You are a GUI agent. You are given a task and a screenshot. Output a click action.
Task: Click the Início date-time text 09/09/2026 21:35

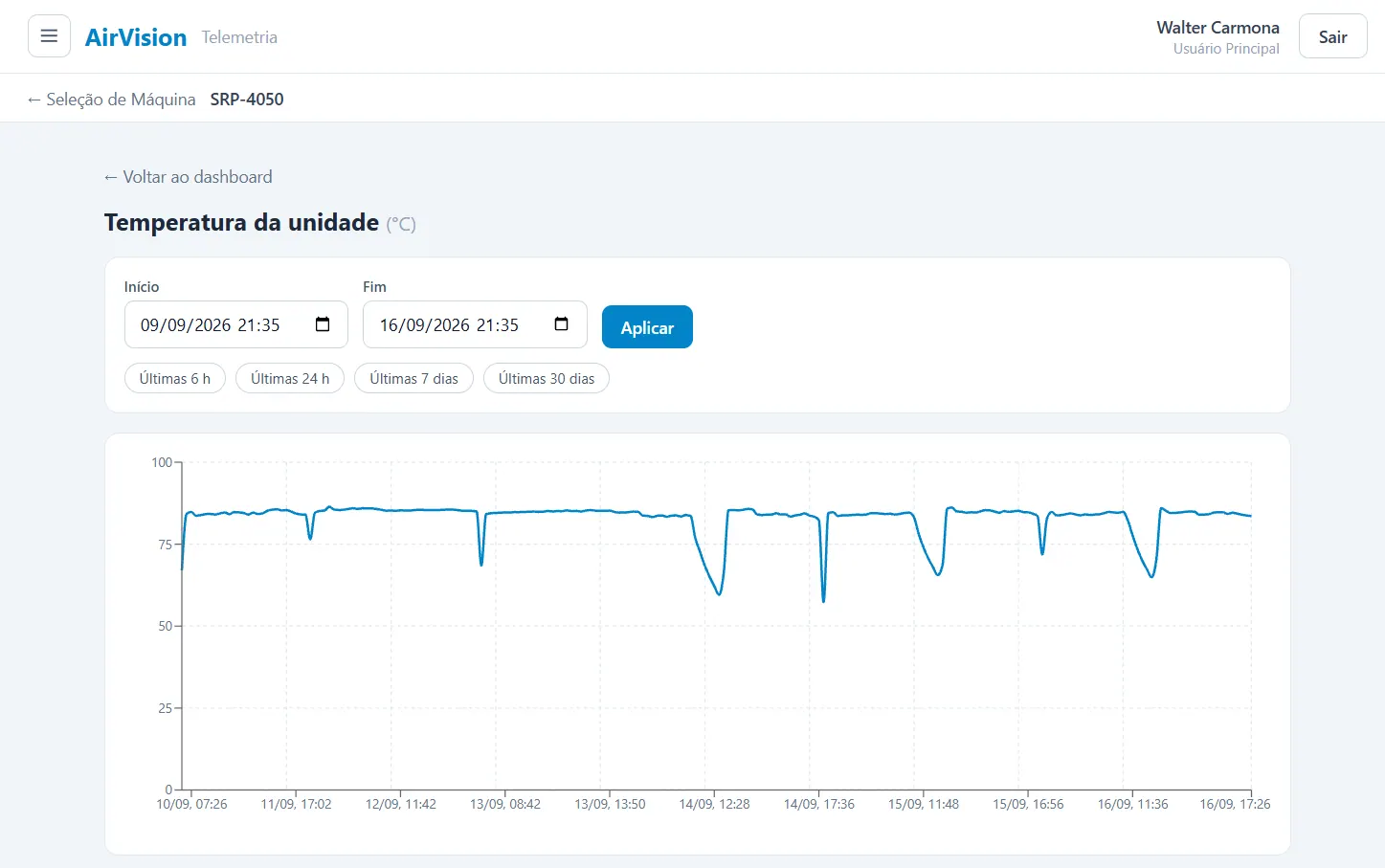pos(211,325)
